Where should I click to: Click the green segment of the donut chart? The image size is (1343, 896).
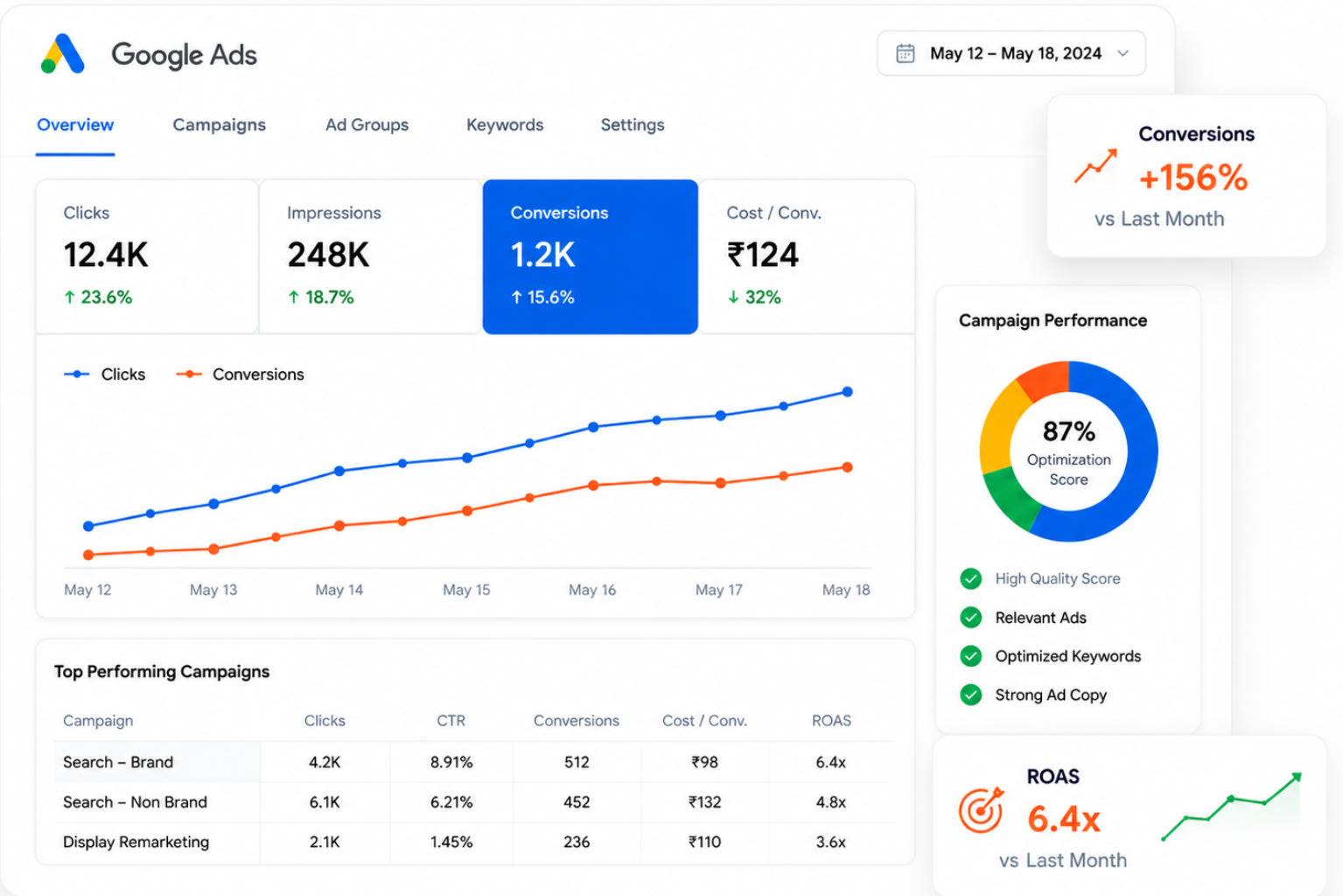[1011, 499]
